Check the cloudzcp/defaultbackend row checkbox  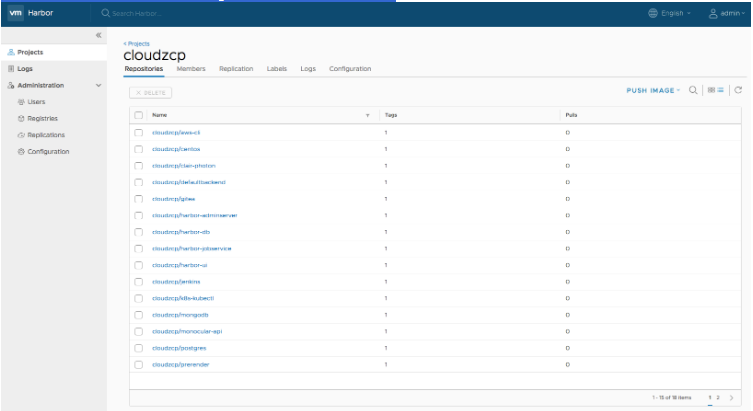(139, 182)
